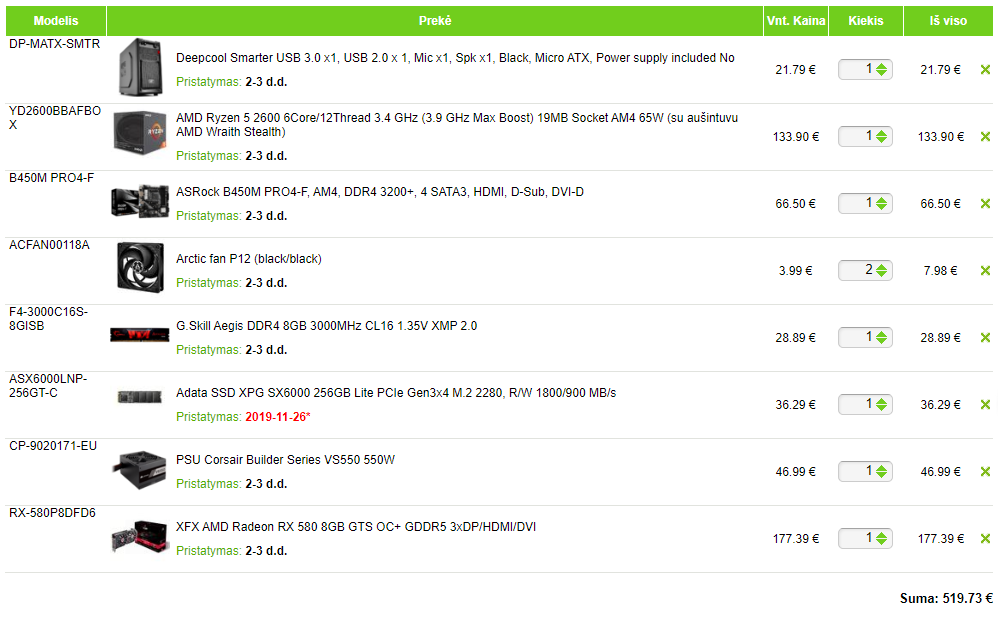Viewport: 998px width, 633px height.
Task: Decrease quantity of Arctic fan P12
Action: click(881, 275)
